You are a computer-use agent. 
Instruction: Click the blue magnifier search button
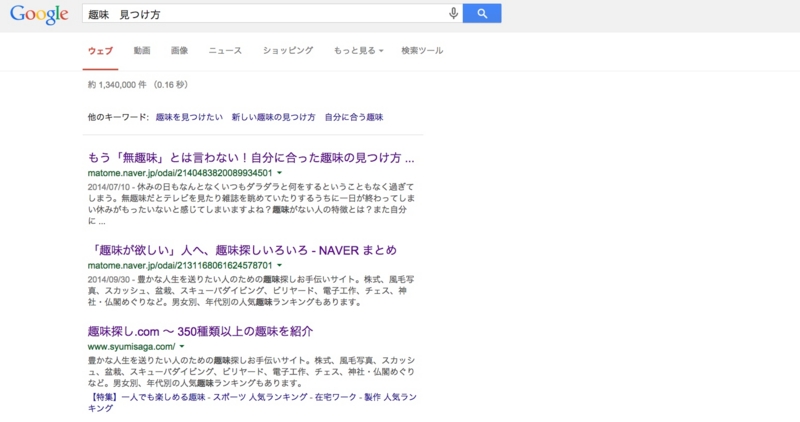[x=482, y=13]
